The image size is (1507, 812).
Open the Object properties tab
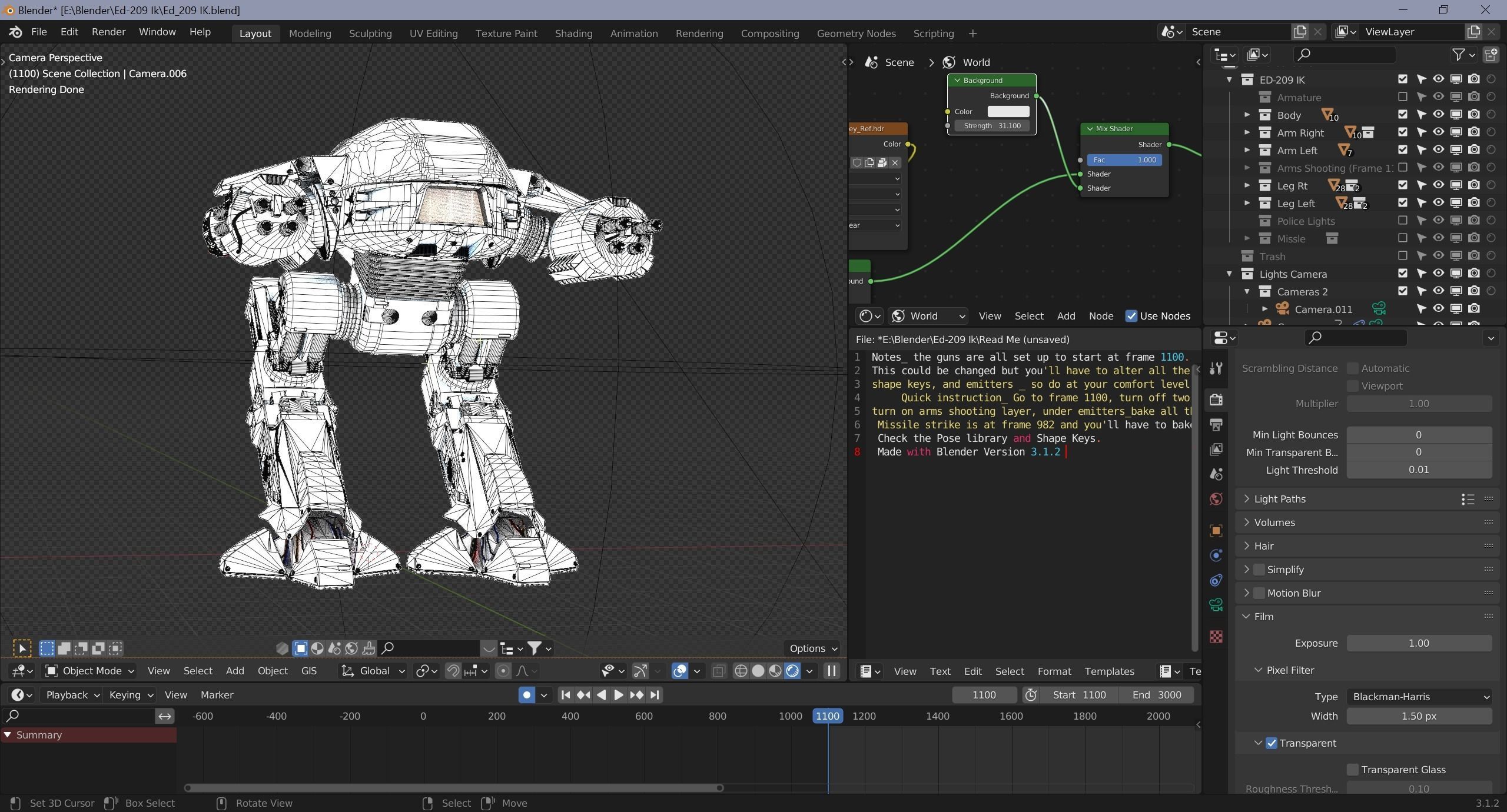pyautogui.click(x=1216, y=531)
